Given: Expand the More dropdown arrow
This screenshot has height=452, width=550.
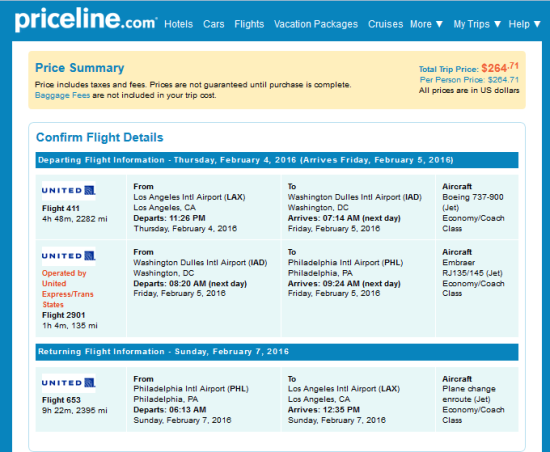Looking at the screenshot, I should coord(439,24).
